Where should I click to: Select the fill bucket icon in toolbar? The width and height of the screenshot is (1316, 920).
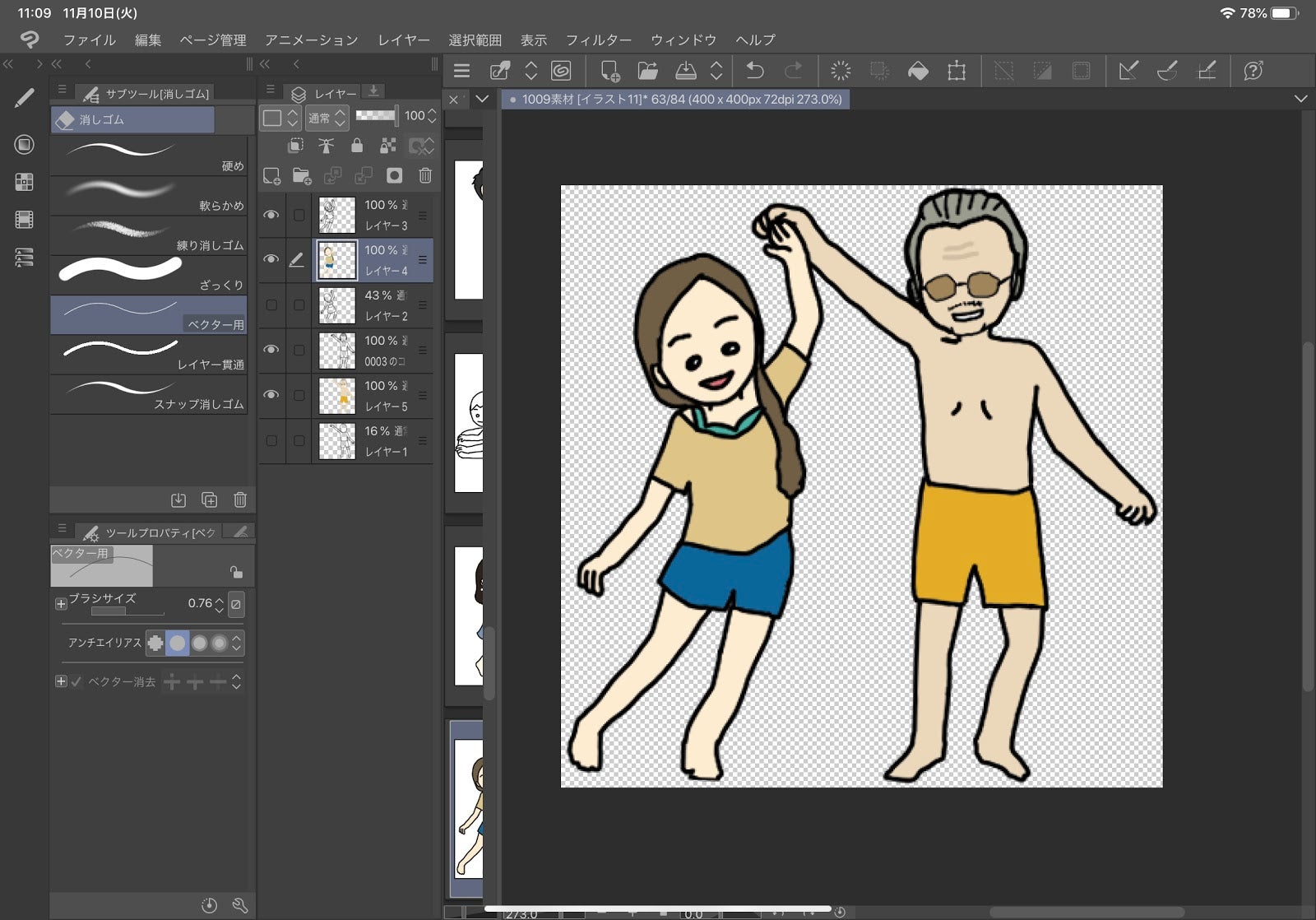click(918, 72)
